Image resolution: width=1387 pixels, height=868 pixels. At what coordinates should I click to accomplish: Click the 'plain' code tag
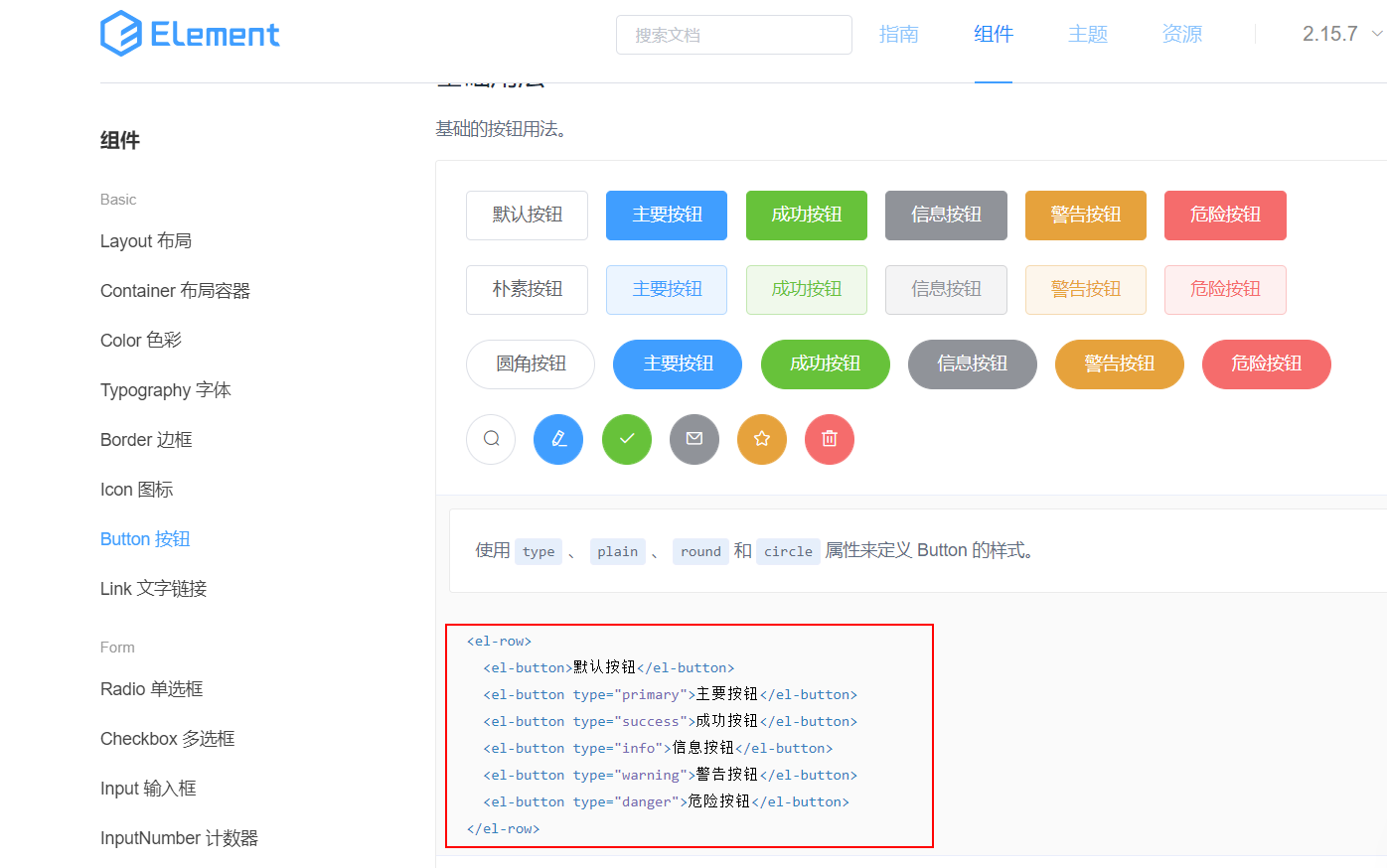[618, 551]
